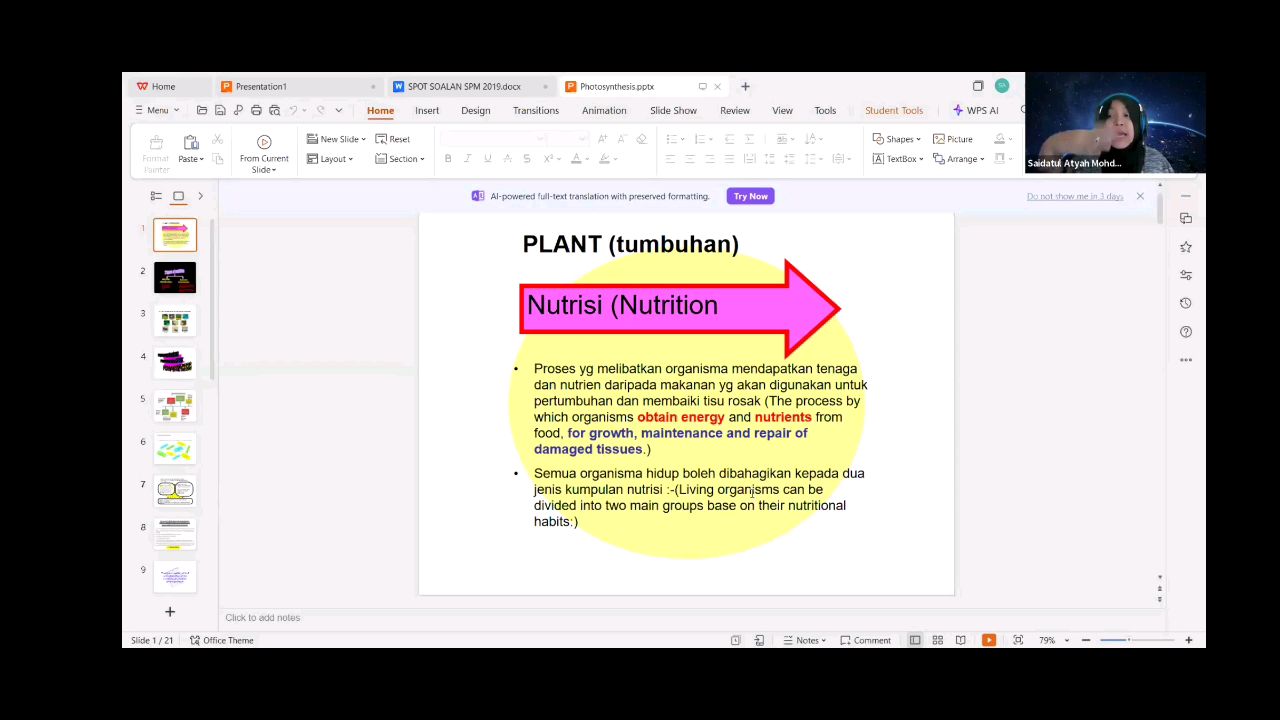Viewport: 1280px width, 720px height.
Task: Add a new slide with plus icon below thumbnails
Action: 170,611
